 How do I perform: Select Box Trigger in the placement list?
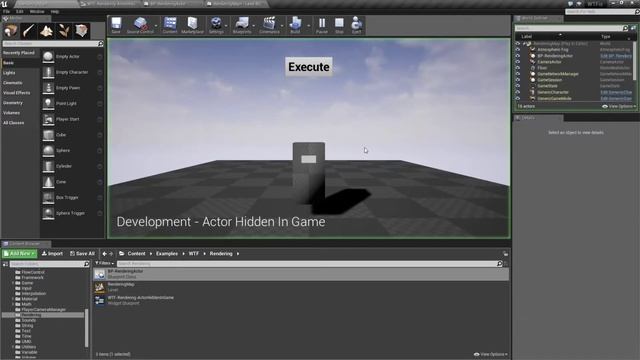[x=72, y=197]
